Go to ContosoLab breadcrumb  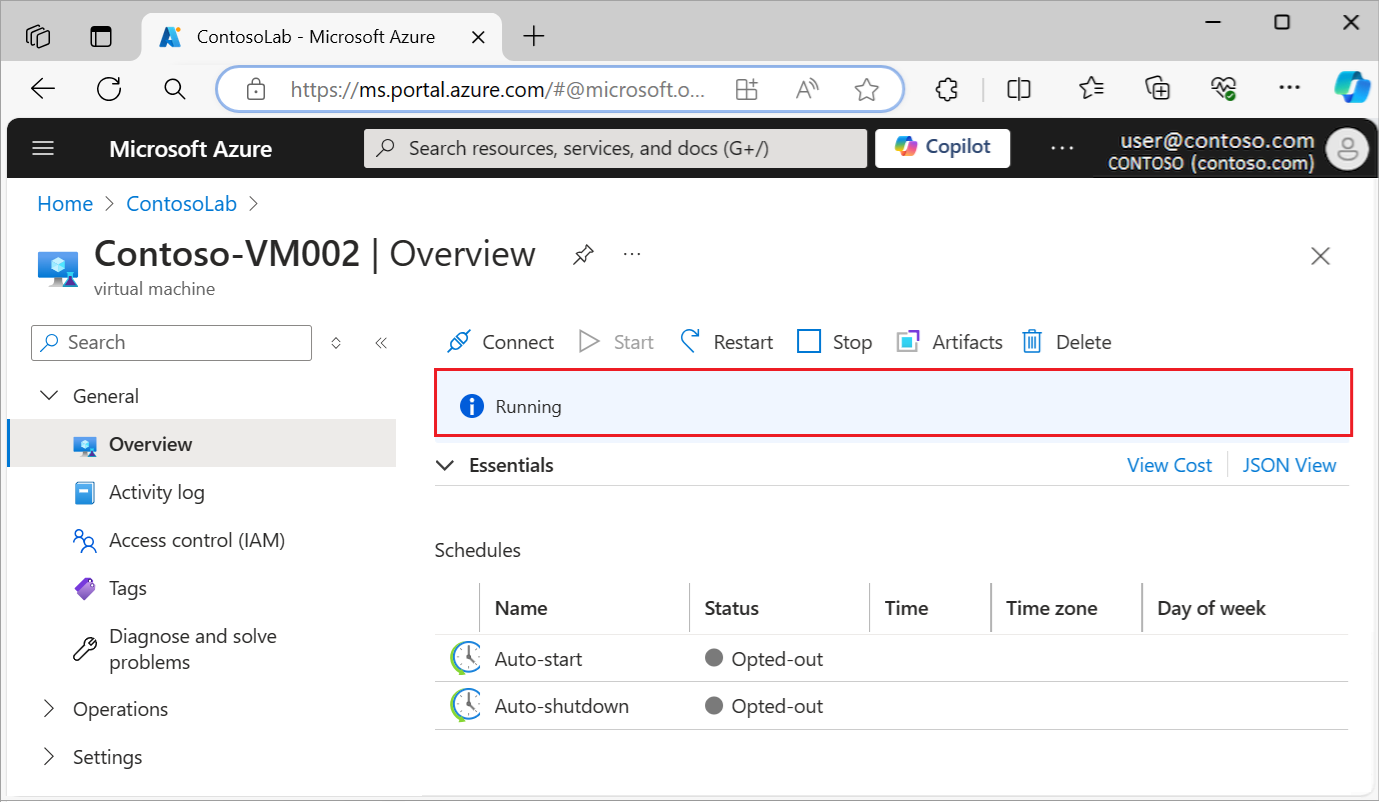(182, 204)
